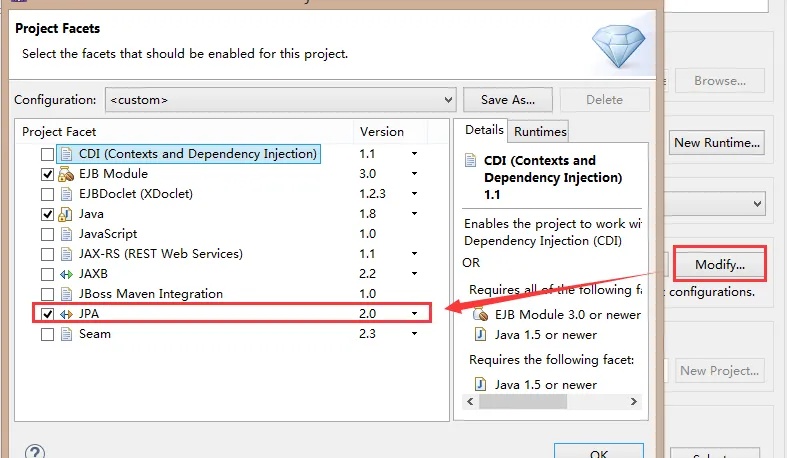Screen dimensions: 787x458
Task: Click the Delete configuration button
Action: (x=604, y=100)
